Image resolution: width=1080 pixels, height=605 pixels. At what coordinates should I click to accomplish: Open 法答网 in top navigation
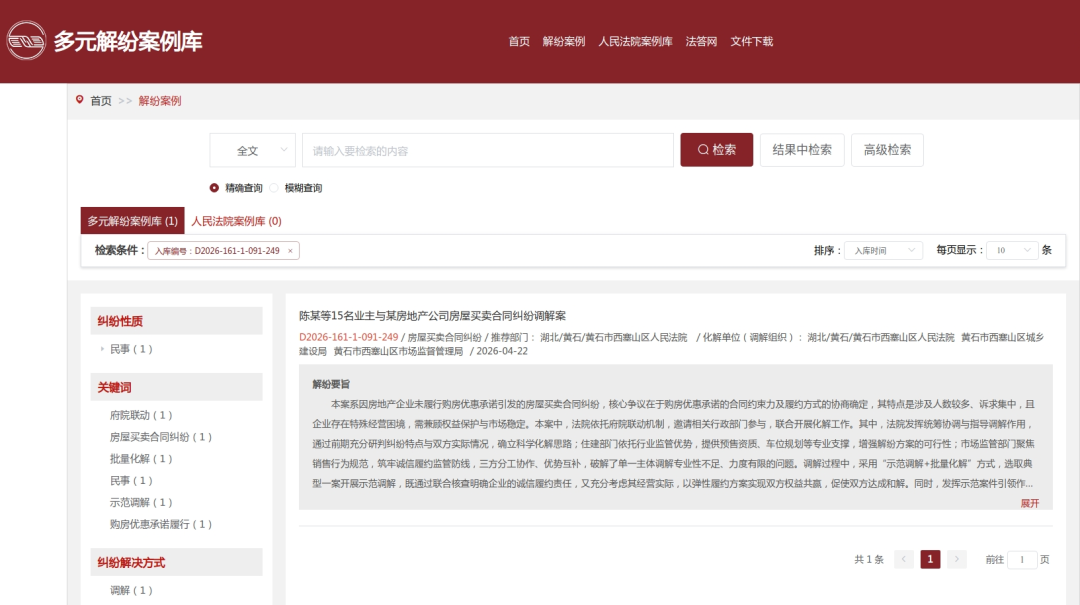pyautogui.click(x=701, y=41)
